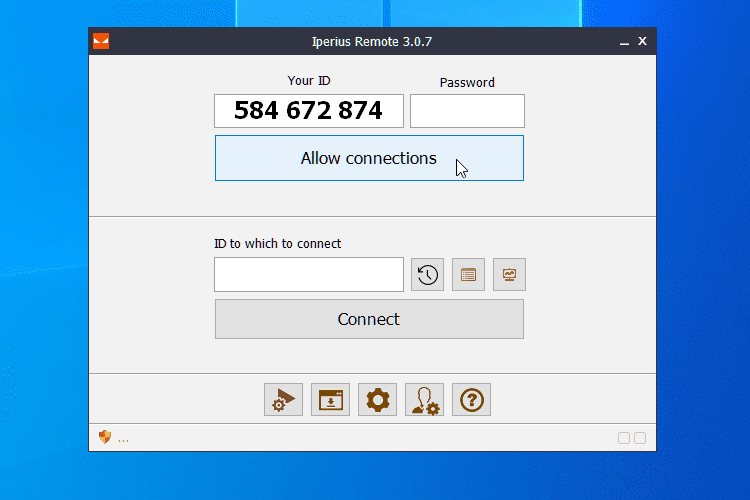Viewport: 750px width, 500px height.
Task: Open the help question mark icon
Action: click(x=471, y=400)
